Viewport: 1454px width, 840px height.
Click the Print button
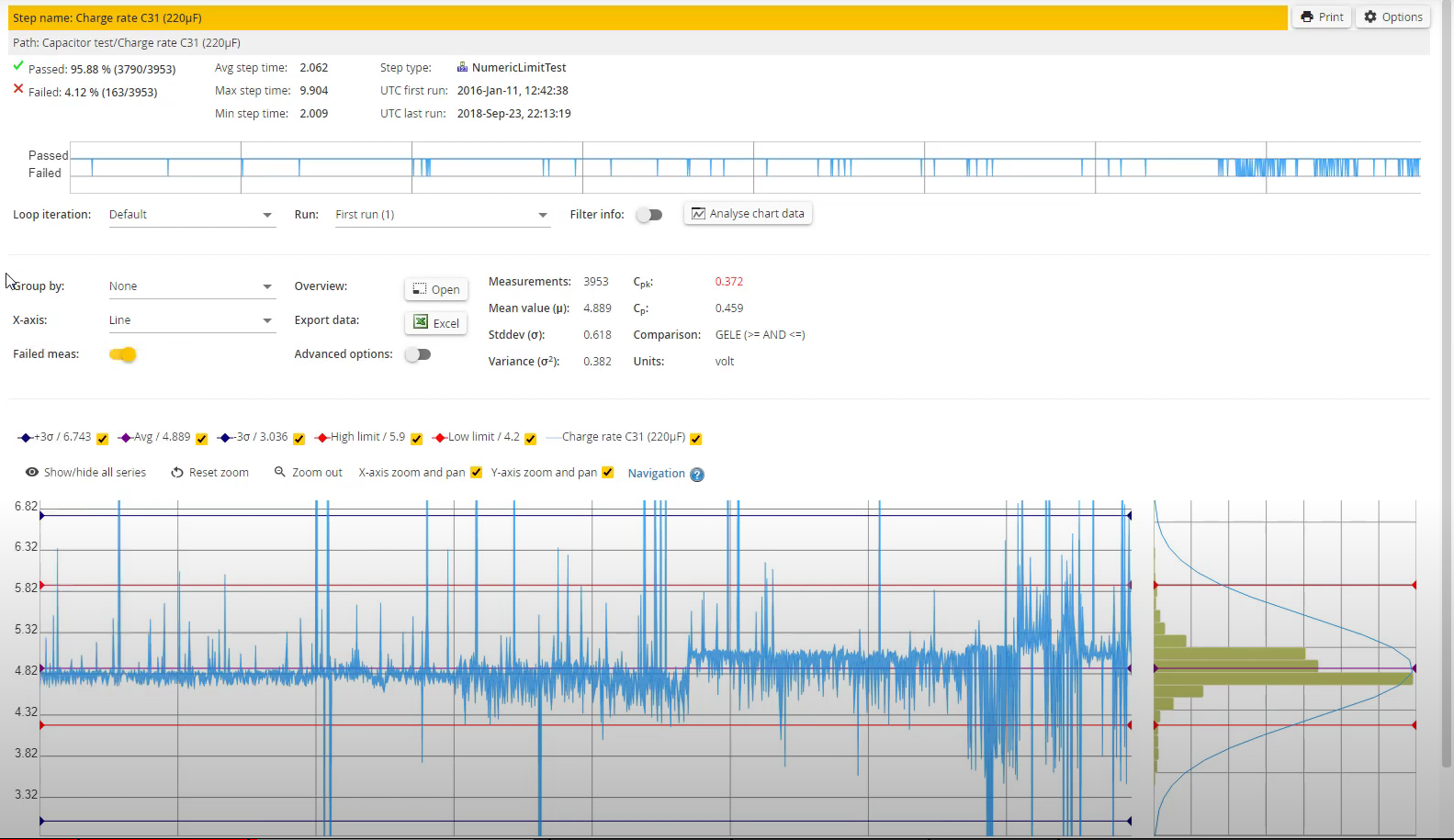coord(1322,17)
